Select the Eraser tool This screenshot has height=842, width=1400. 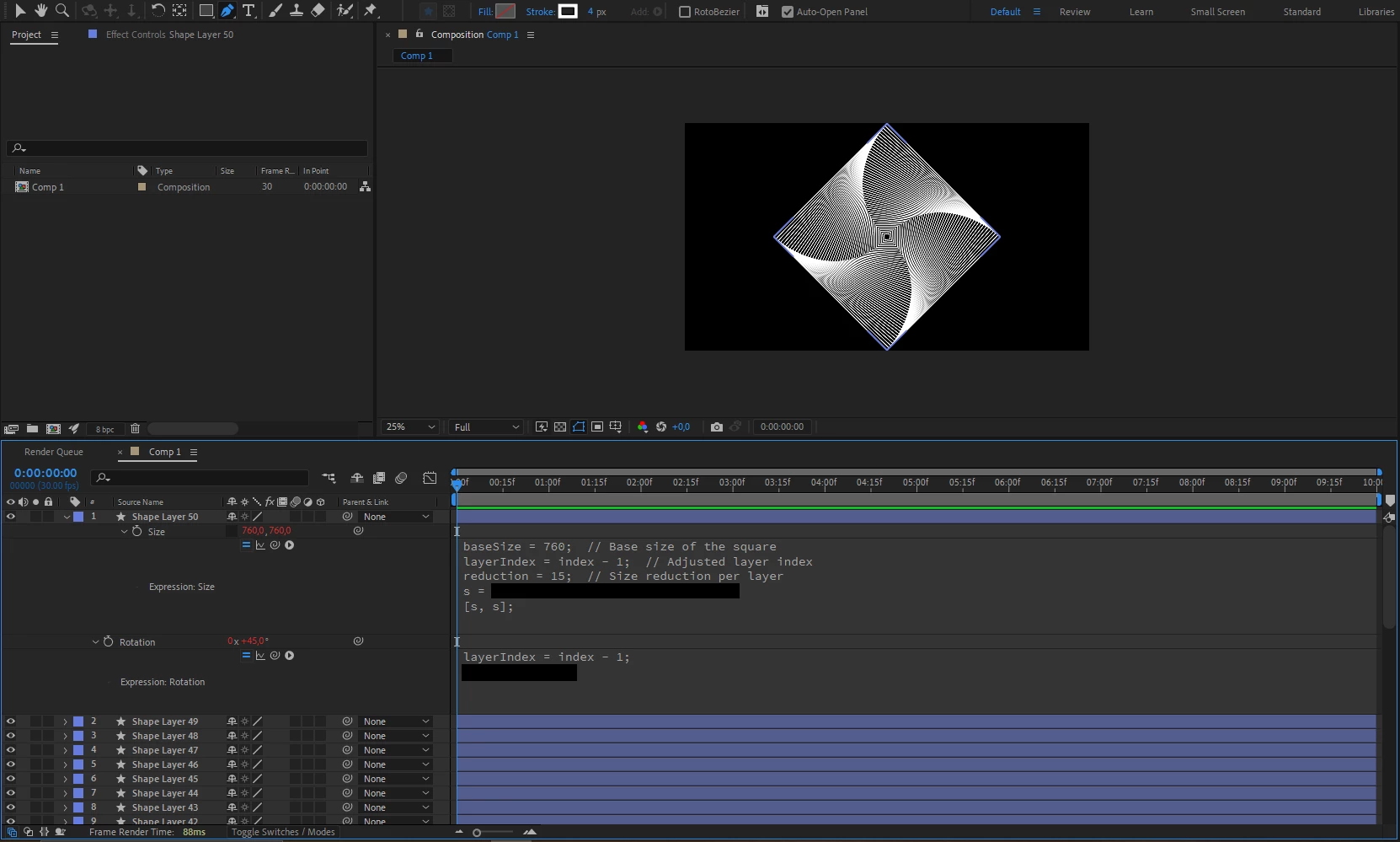pyautogui.click(x=318, y=11)
